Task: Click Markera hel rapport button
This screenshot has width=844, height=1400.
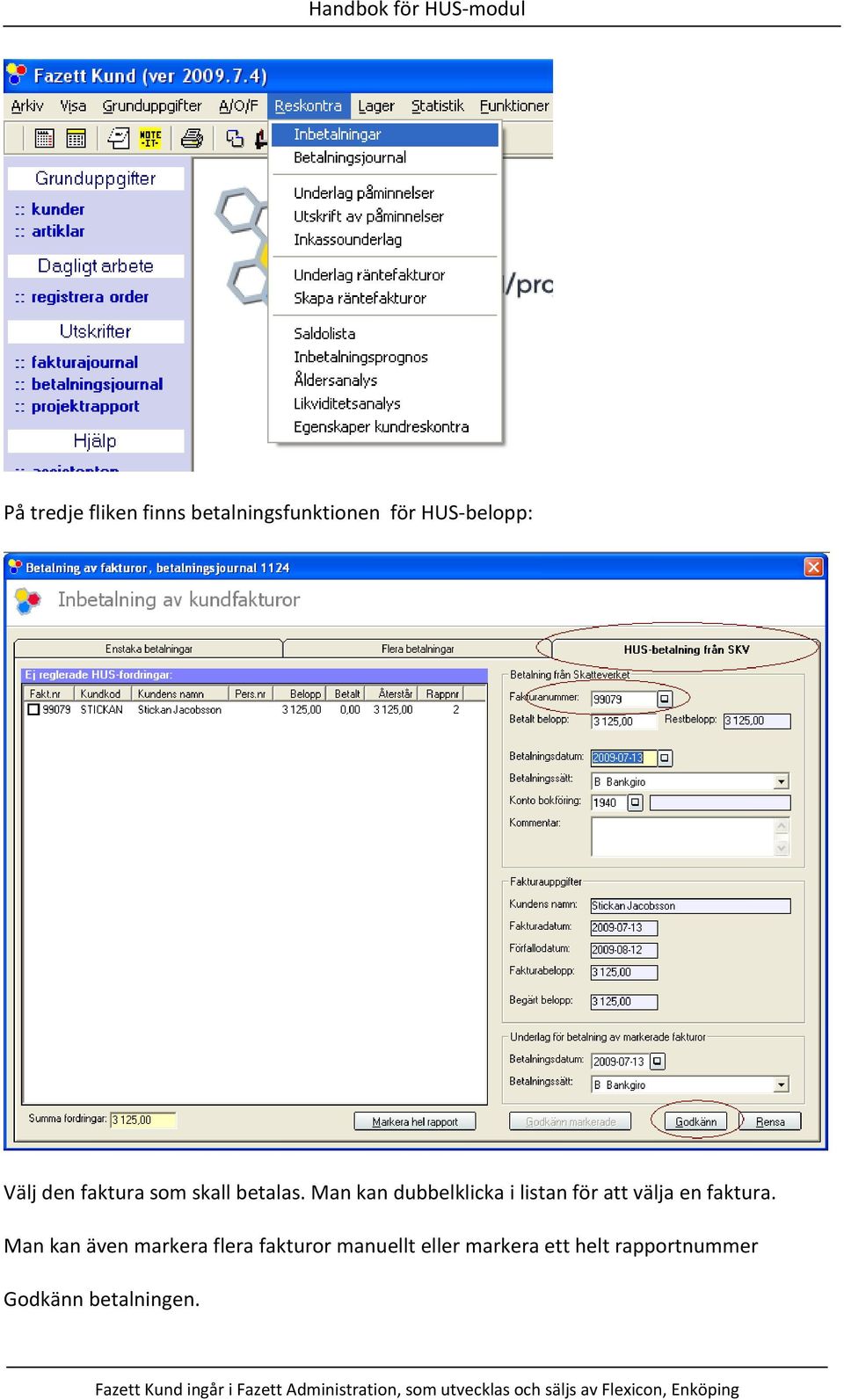Action: [x=415, y=1121]
